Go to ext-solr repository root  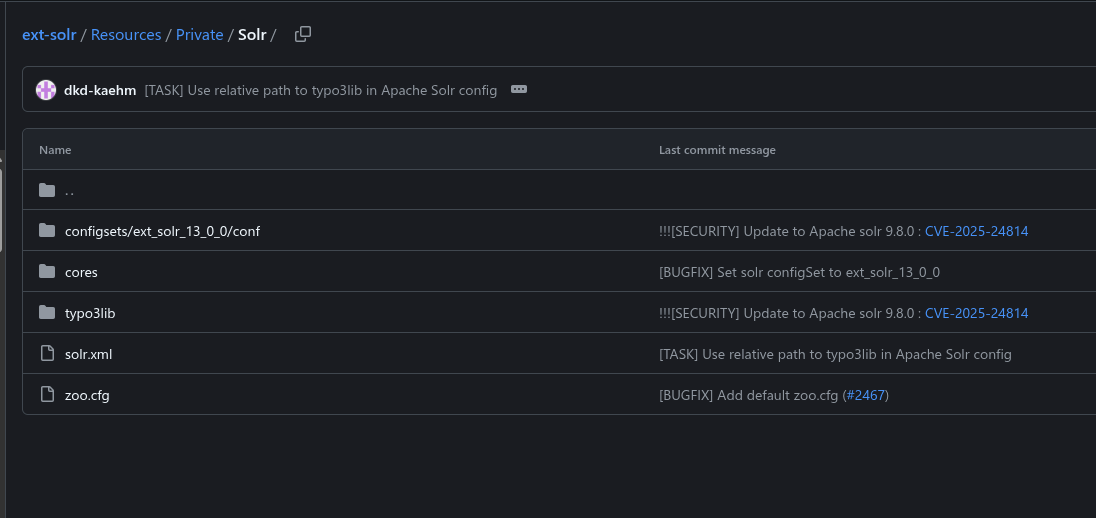[49, 34]
